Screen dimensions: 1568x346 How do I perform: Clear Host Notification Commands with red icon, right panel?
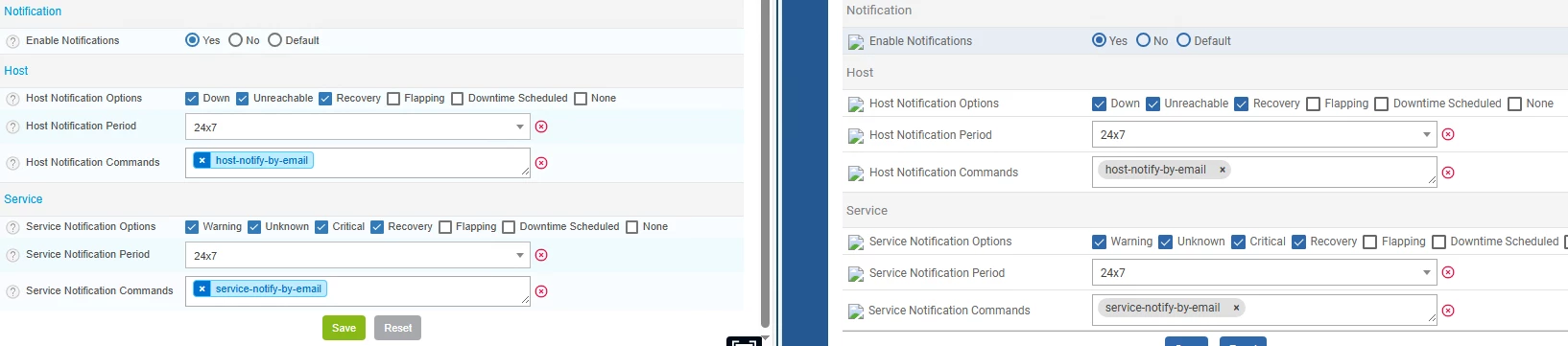point(1448,173)
